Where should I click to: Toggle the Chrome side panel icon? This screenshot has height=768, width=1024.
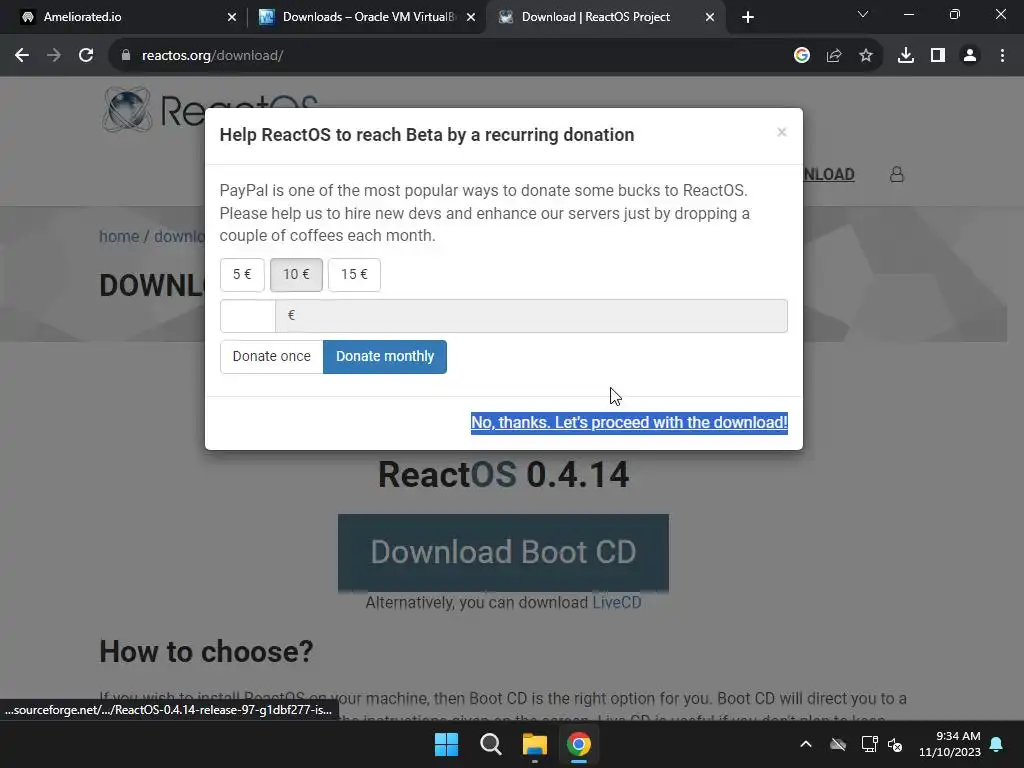938,56
